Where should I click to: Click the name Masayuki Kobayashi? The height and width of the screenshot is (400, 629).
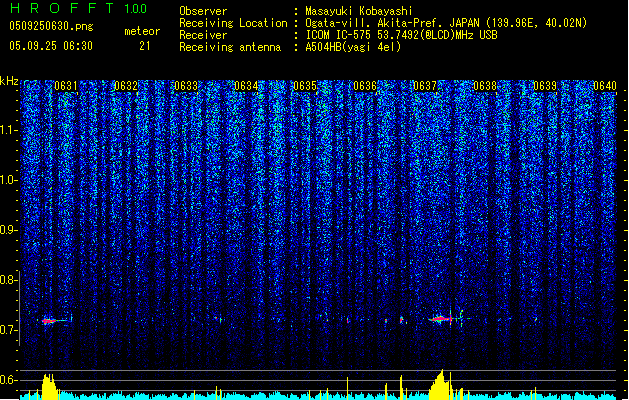(359, 11)
